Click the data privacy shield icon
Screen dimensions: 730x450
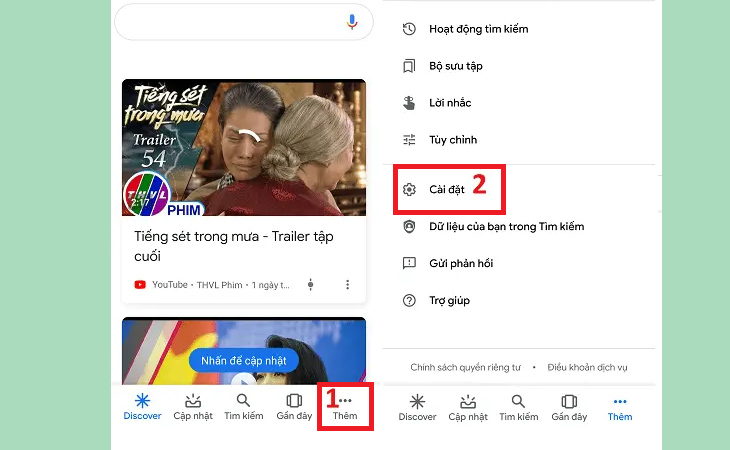[409, 227]
